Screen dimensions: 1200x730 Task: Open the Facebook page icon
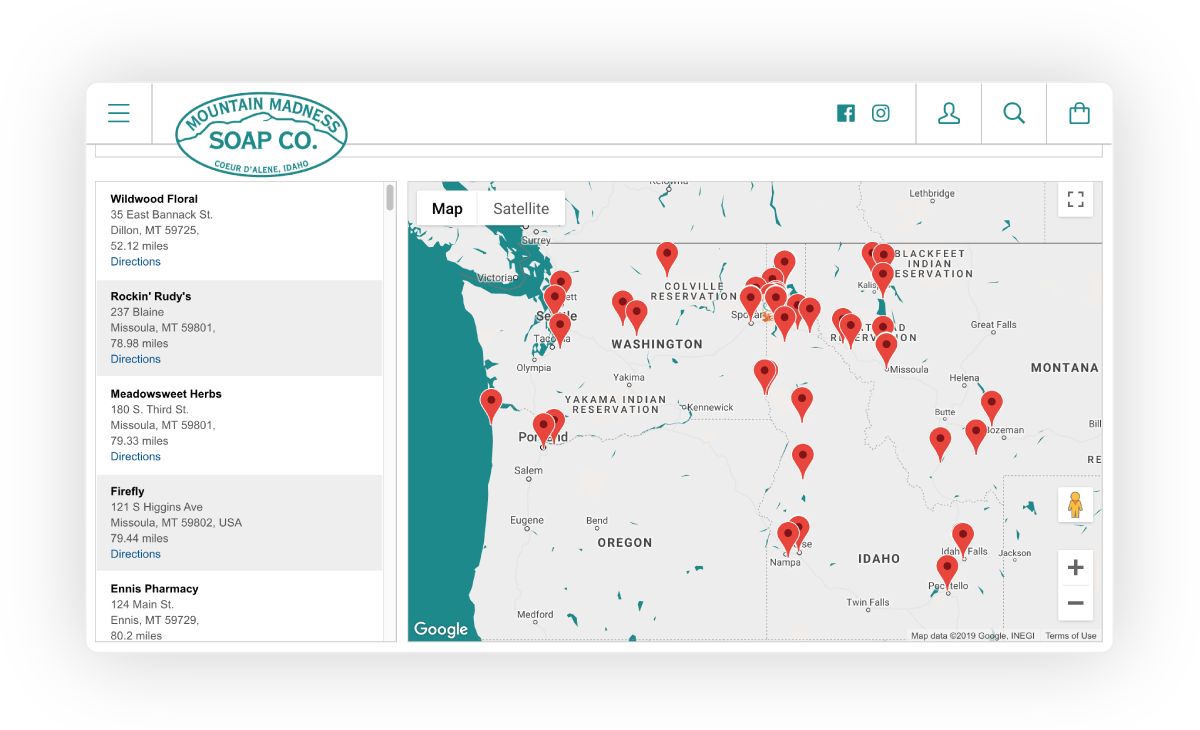[x=846, y=113]
